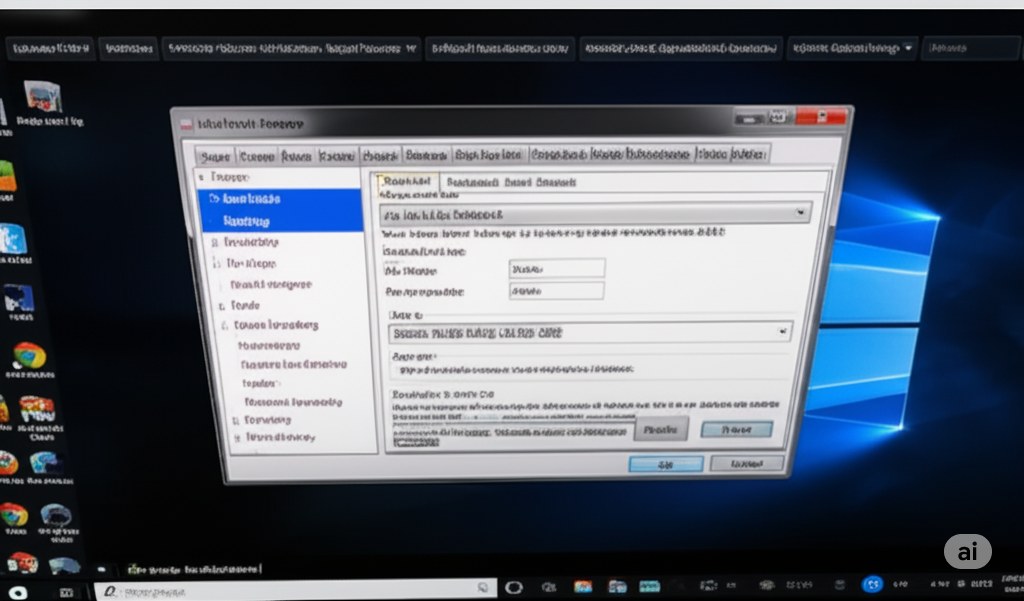Open the dropdown arrow in the top toolbar strip
The width and height of the screenshot is (1024, 601).
[x=908, y=48]
